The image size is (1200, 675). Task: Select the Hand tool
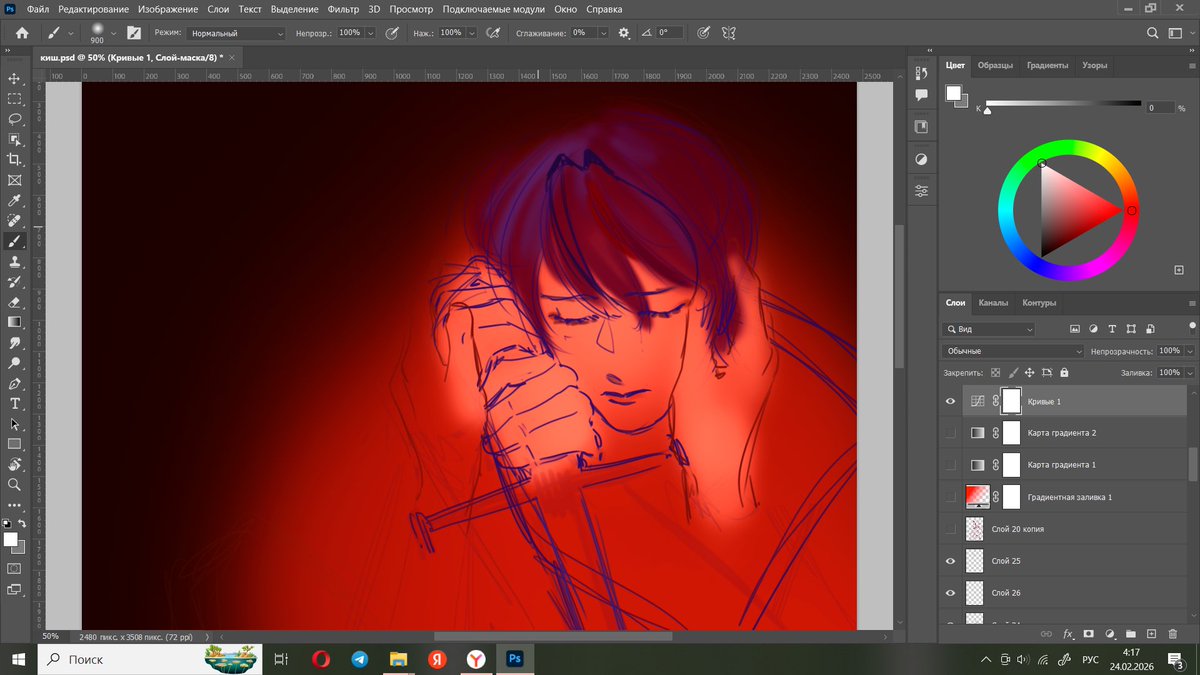[15, 464]
